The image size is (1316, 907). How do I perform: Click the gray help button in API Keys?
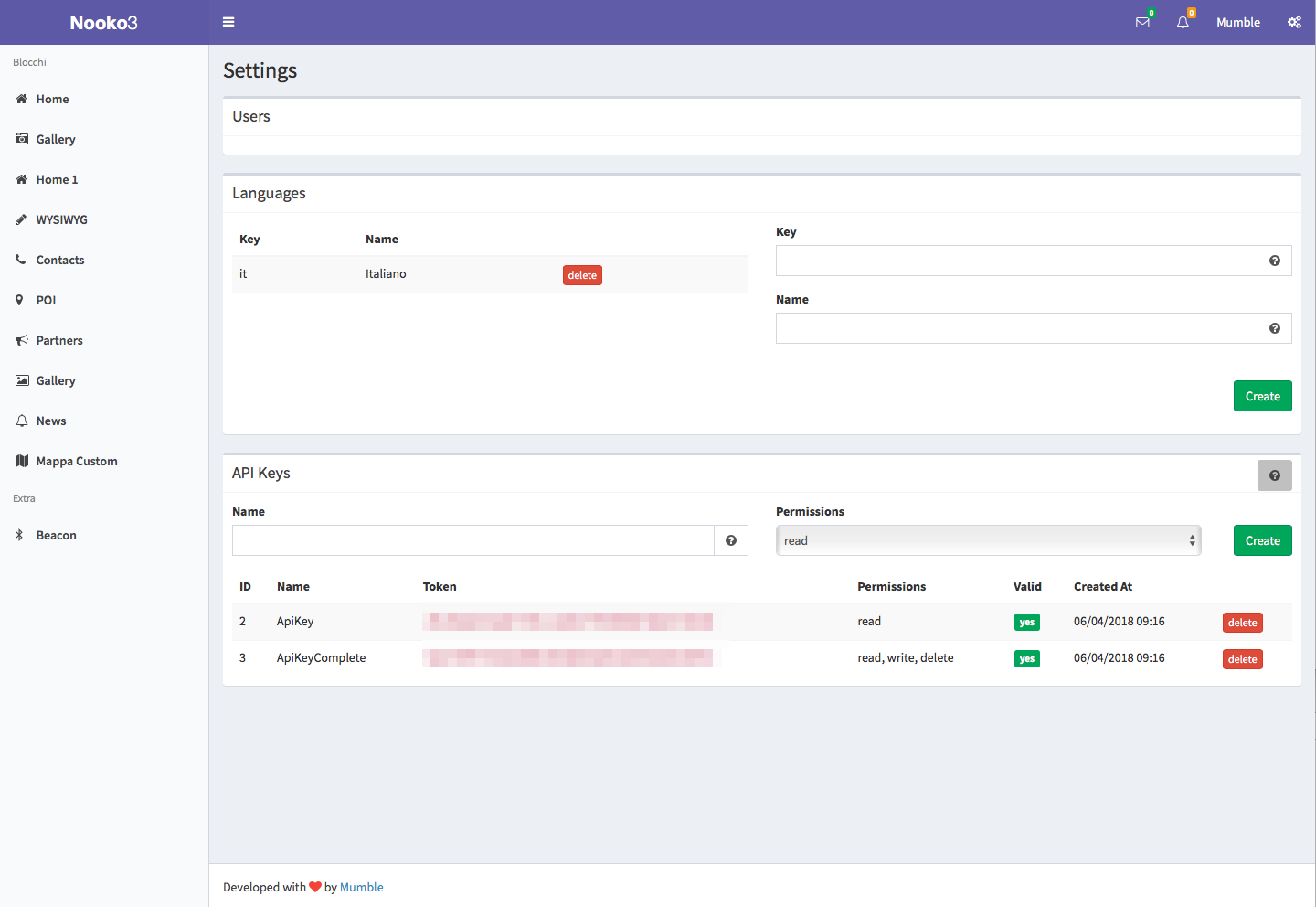[1274, 475]
